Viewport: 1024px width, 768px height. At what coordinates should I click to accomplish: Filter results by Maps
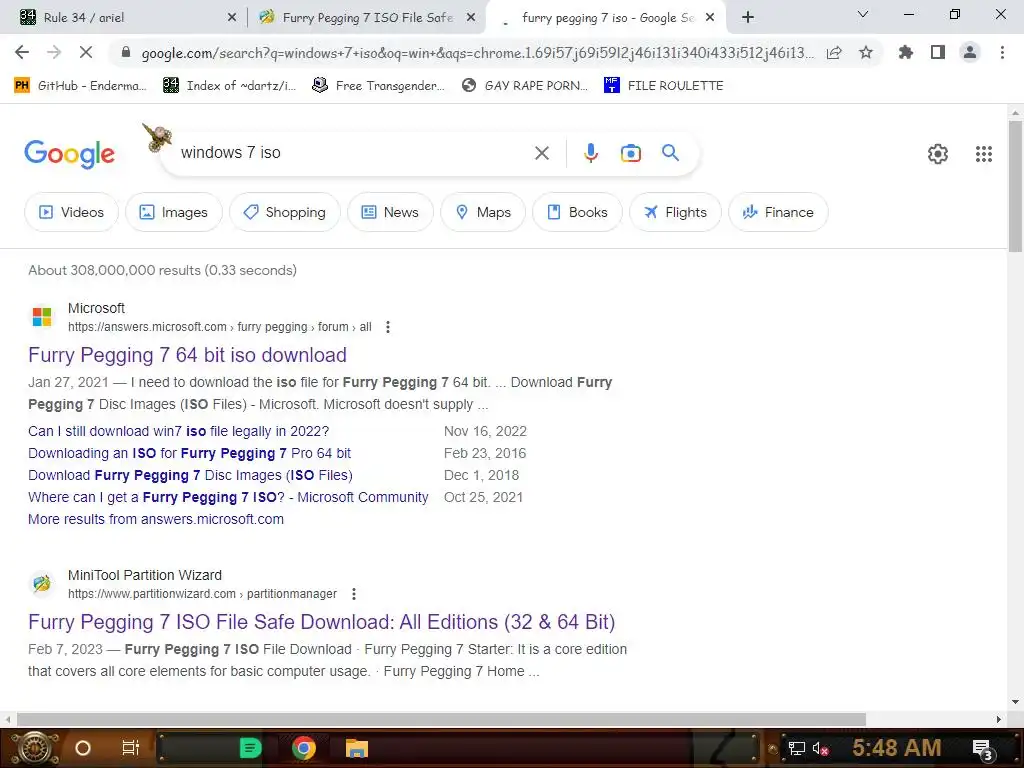click(x=483, y=212)
